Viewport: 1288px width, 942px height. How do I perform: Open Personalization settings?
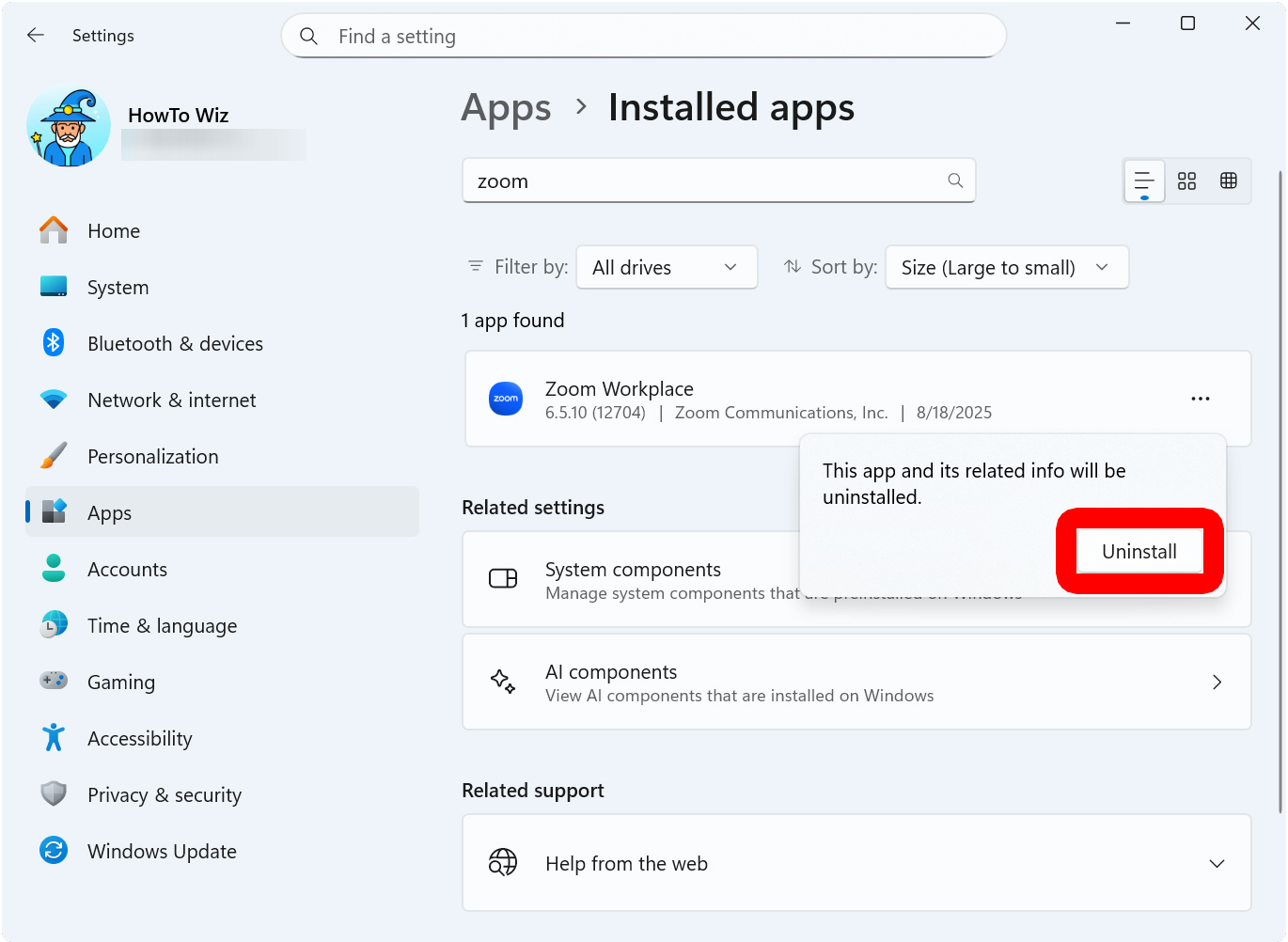pyautogui.click(x=152, y=456)
